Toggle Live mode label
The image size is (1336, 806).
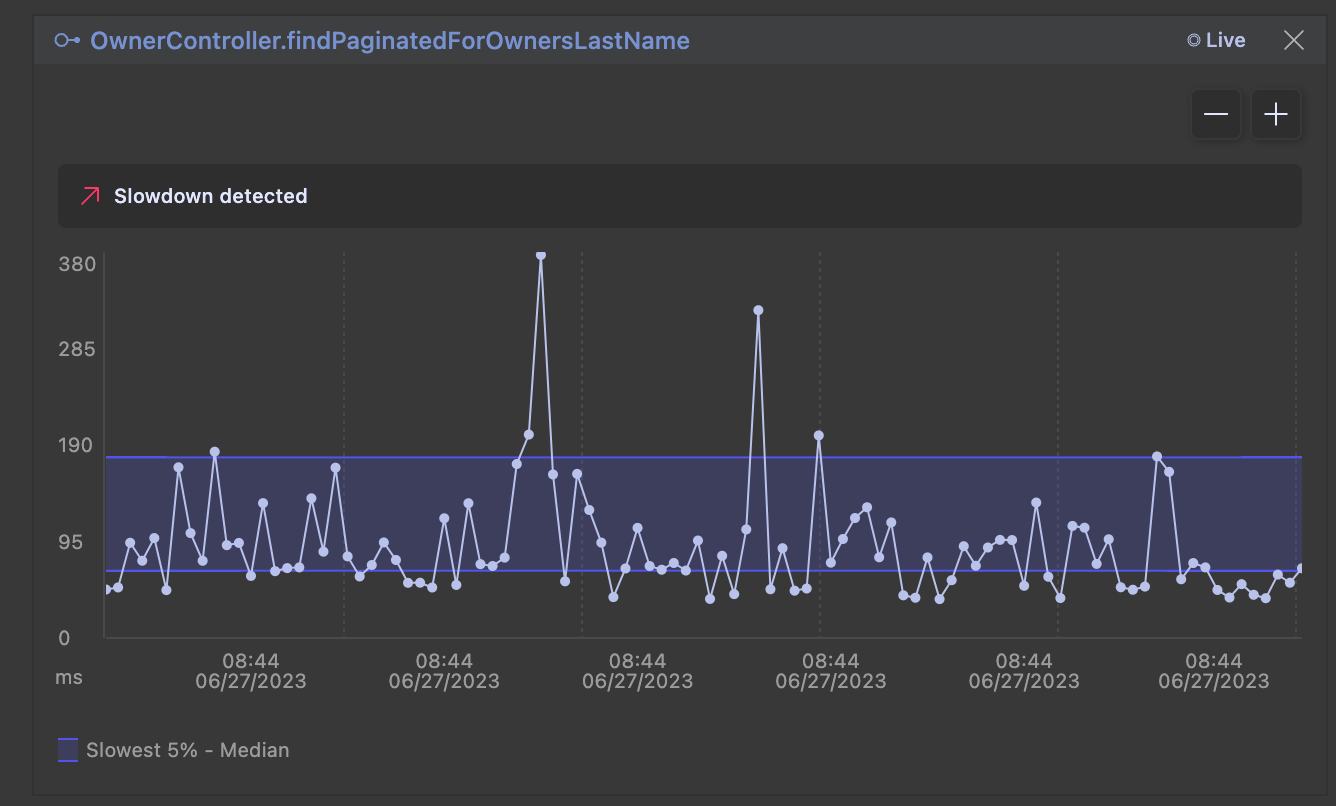[1226, 41]
